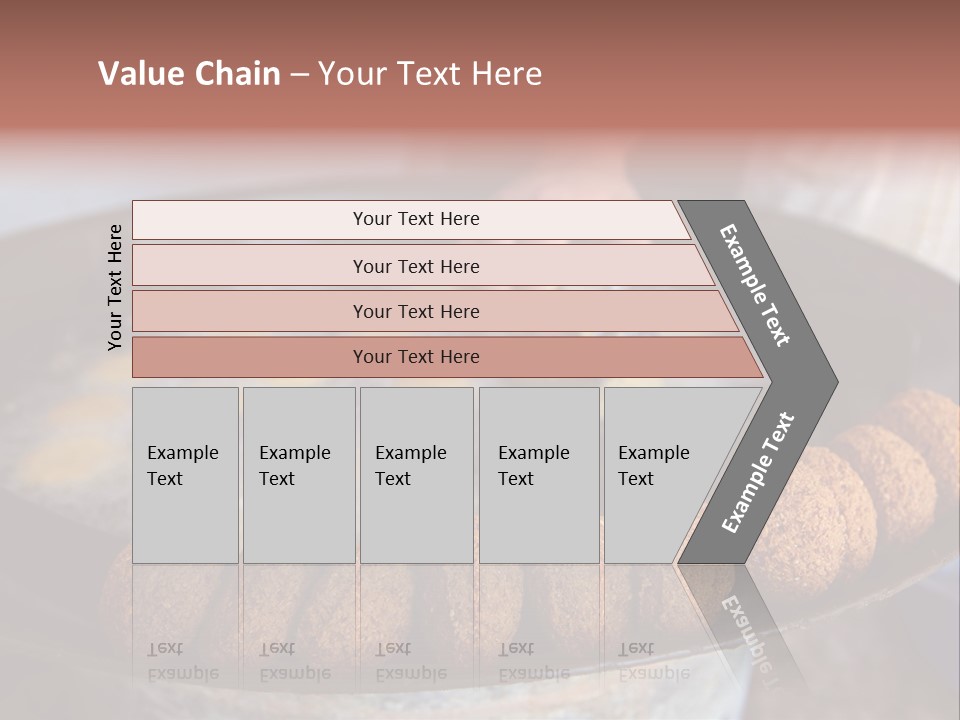960x720 pixels.
Task: Click the bold "Value Chain" title text
Action: tap(189, 74)
